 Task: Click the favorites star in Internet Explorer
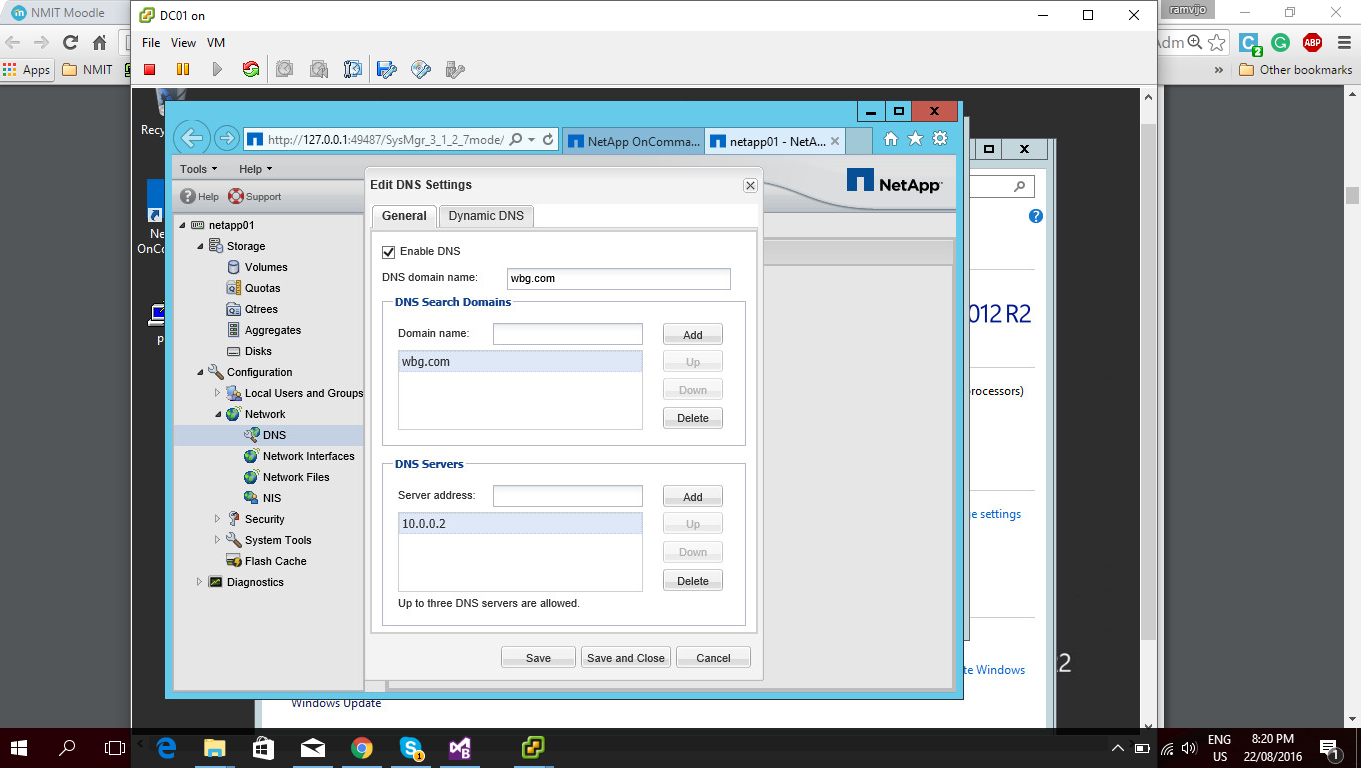(915, 140)
